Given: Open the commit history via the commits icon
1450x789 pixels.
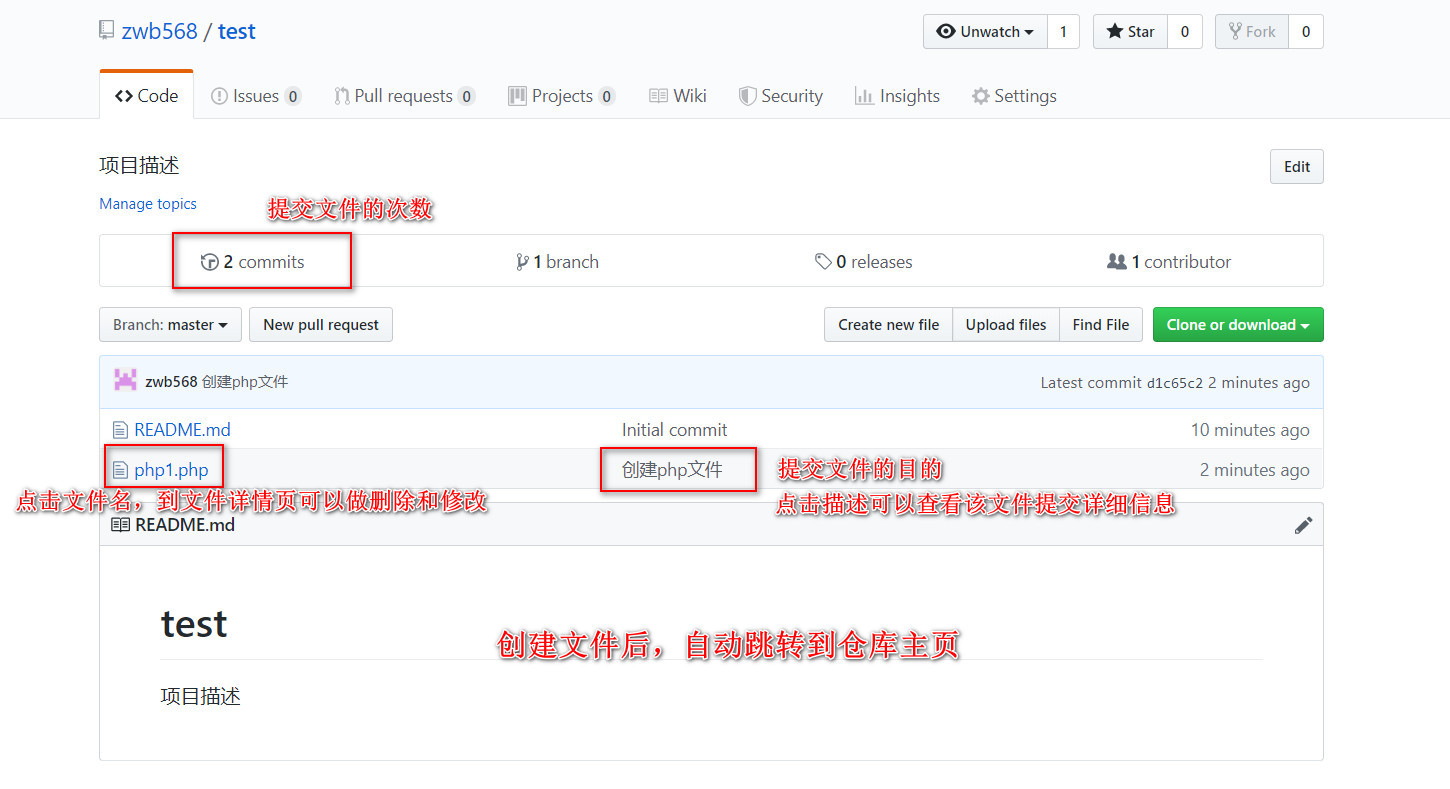Looking at the screenshot, I should pyautogui.click(x=210, y=261).
